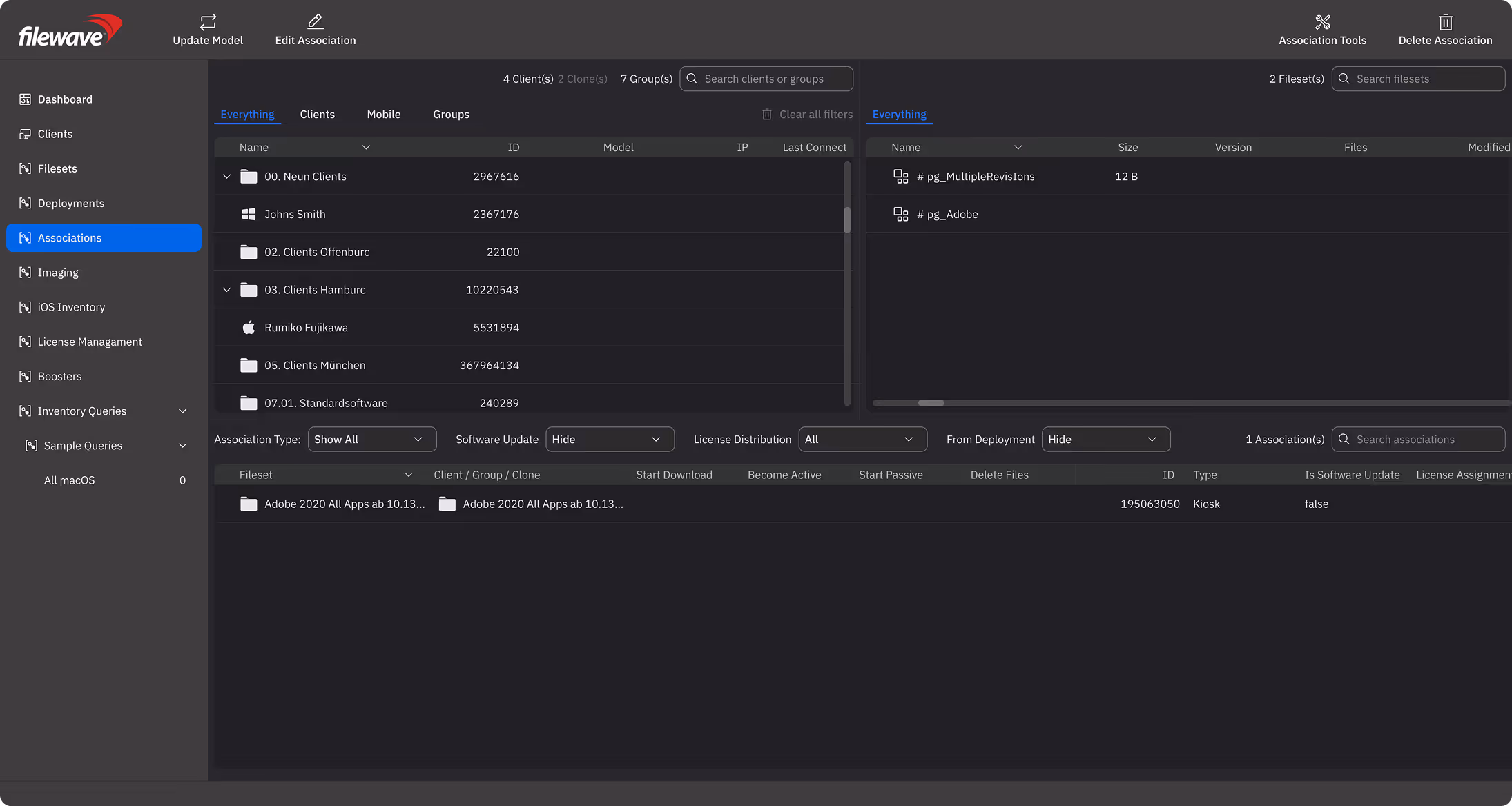Click Update Model in the toolbar

click(x=207, y=29)
